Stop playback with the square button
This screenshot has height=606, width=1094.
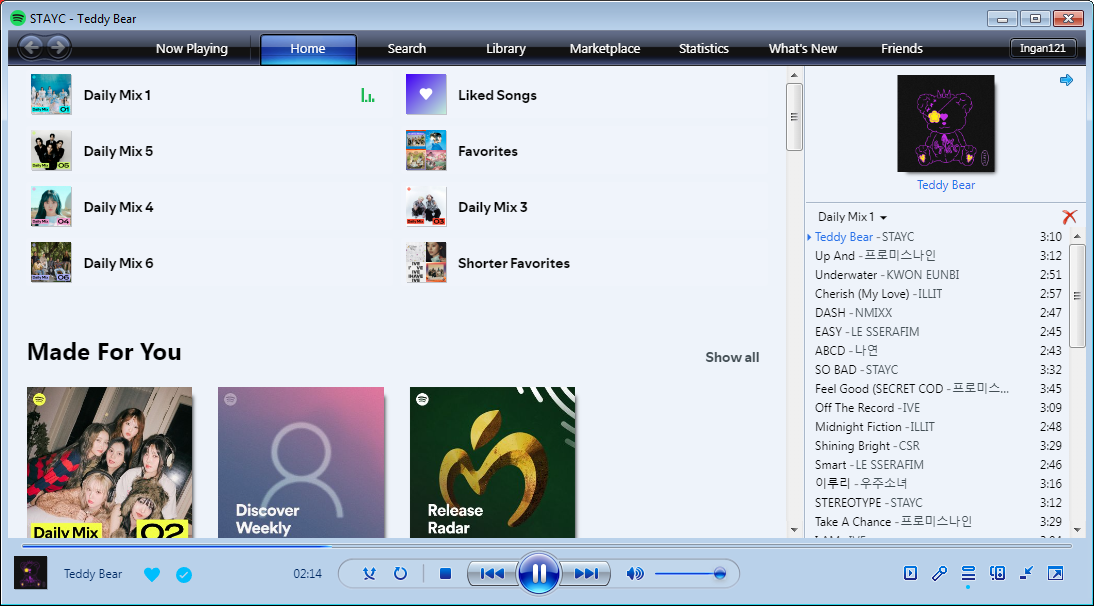pyautogui.click(x=445, y=573)
